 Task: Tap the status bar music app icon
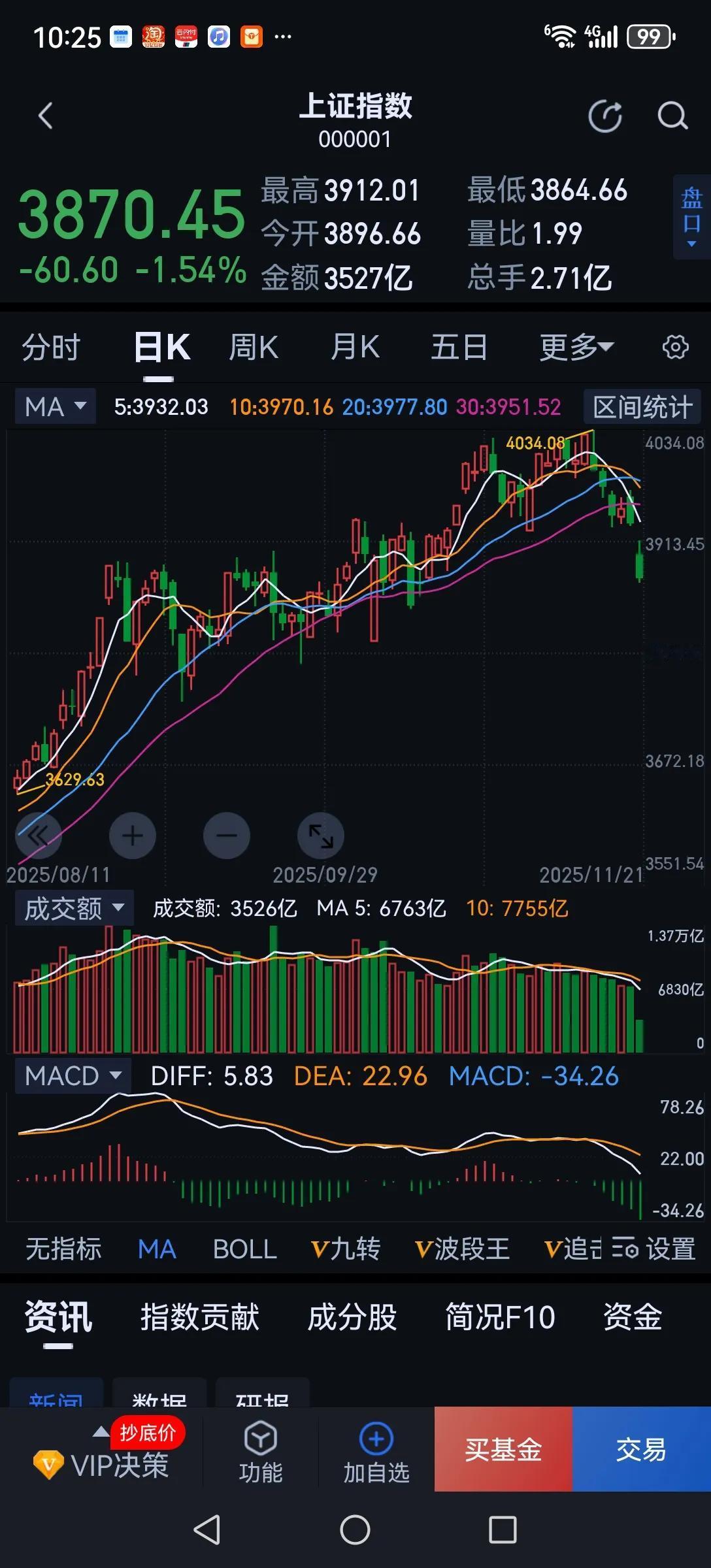click(x=219, y=37)
